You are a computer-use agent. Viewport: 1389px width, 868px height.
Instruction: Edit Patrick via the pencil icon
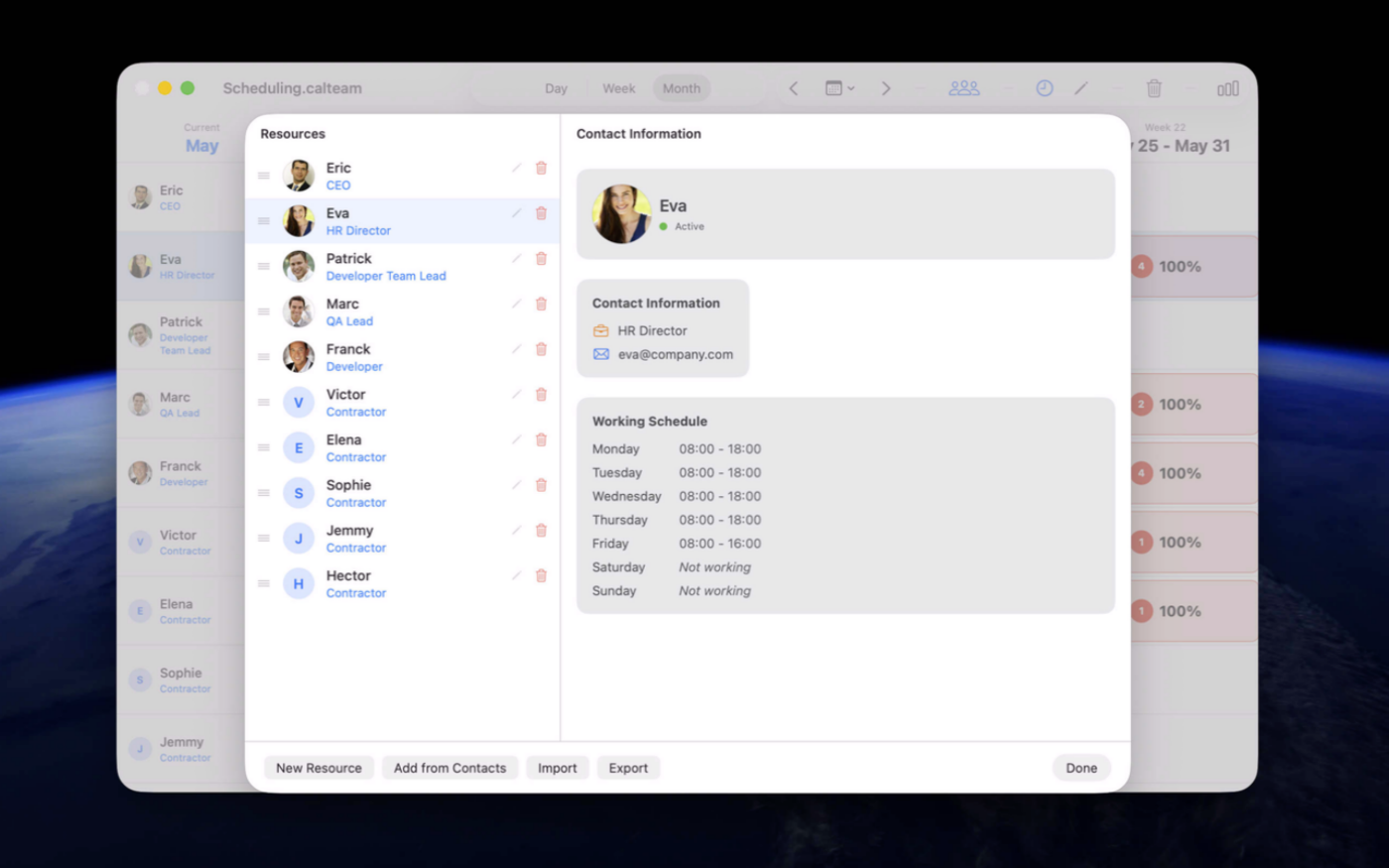516,259
